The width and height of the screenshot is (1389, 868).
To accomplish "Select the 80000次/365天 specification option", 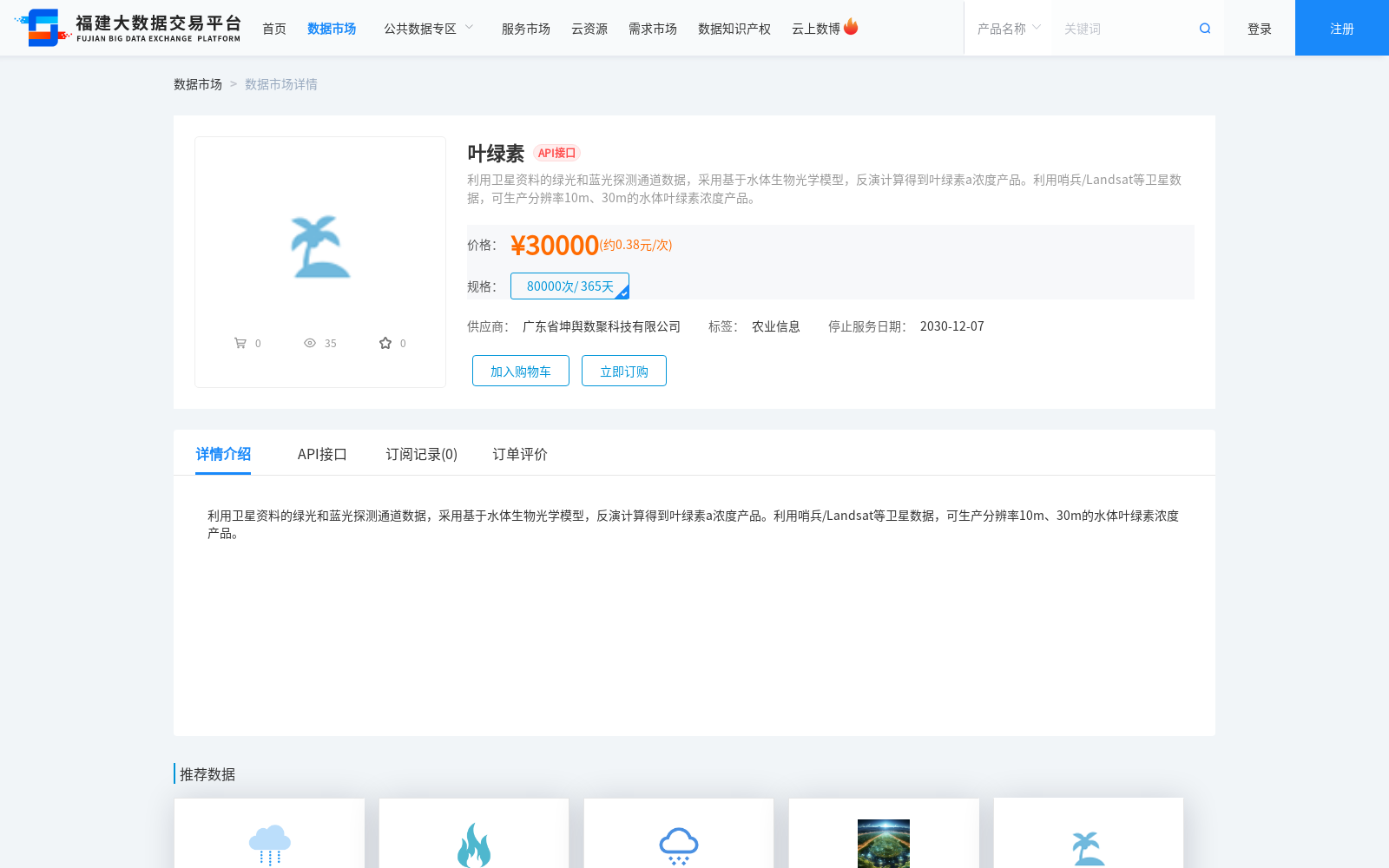I will [x=569, y=286].
